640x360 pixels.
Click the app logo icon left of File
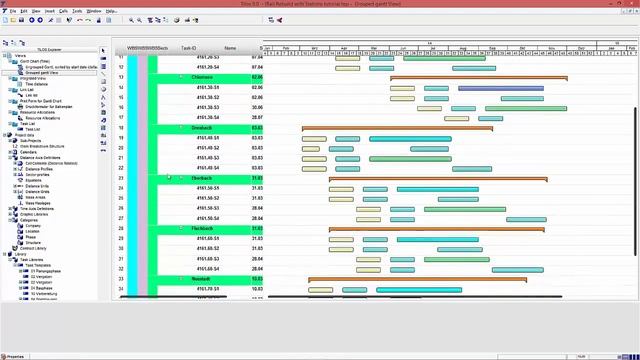click(4, 11)
